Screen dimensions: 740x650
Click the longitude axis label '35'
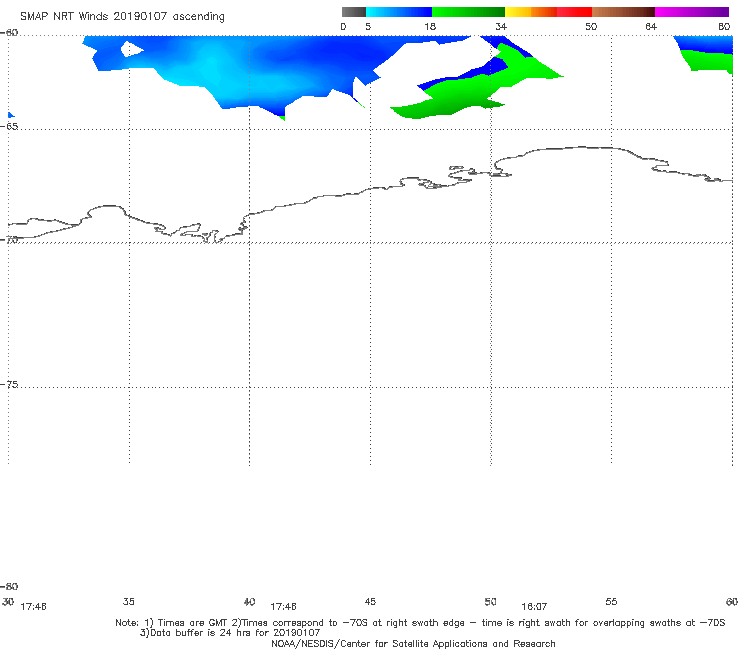[129, 602]
